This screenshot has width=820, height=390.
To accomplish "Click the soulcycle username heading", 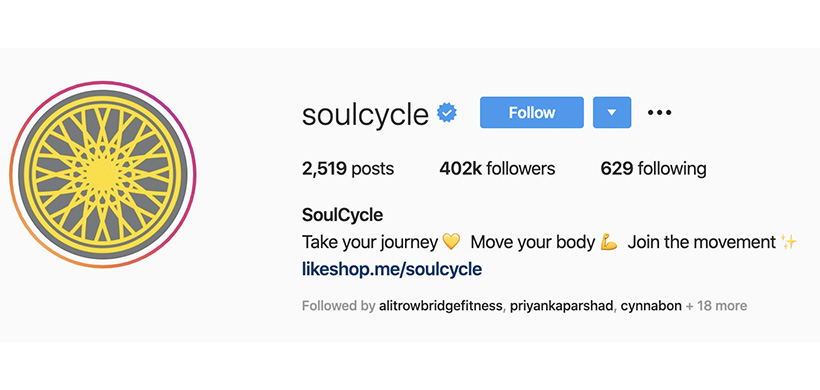I will [x=365, y=114].
